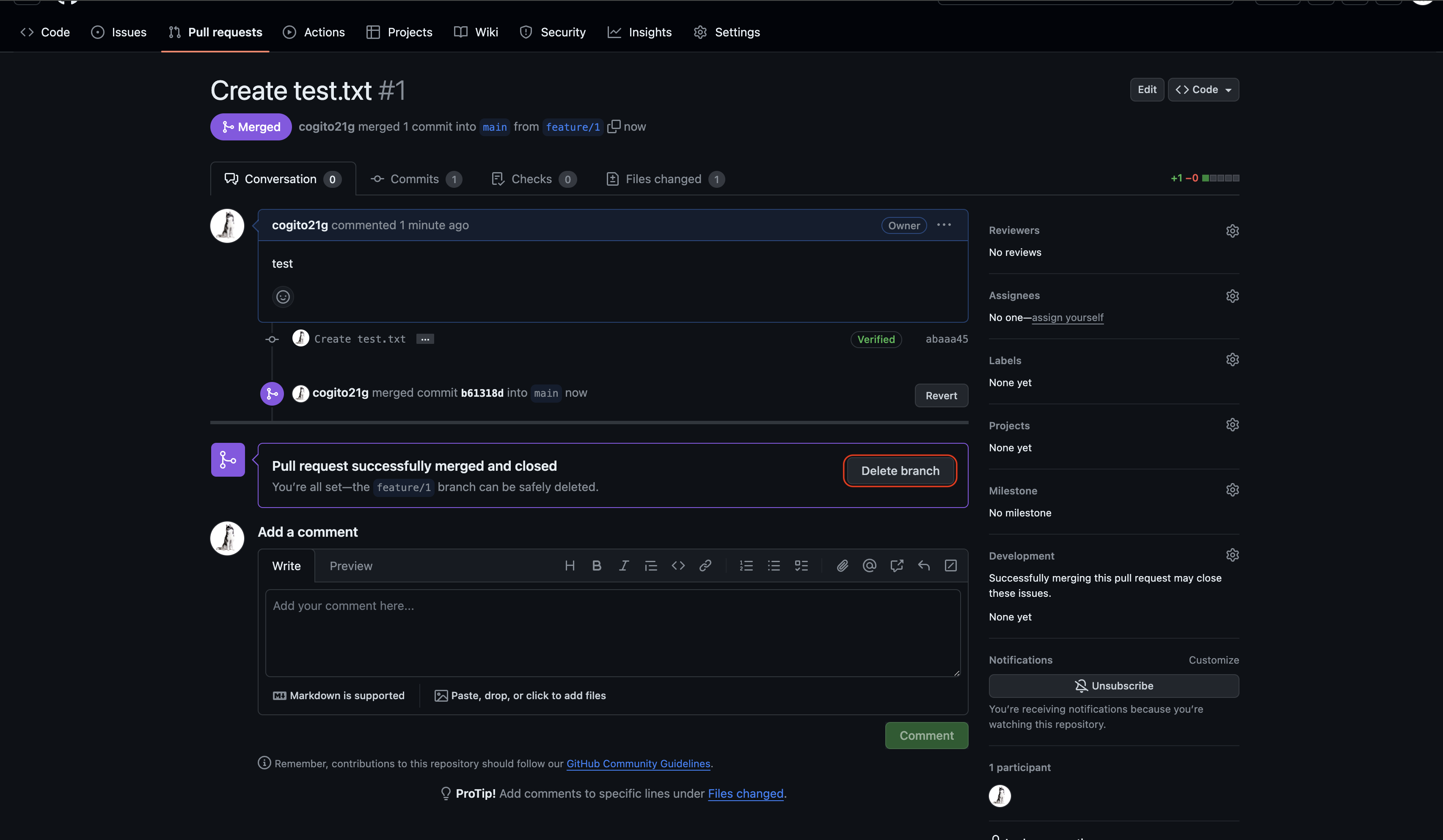Click the Bold formatting icon
Image resolution: width=1443 pixels, height=840 pixels.
[x=596, y=566]
